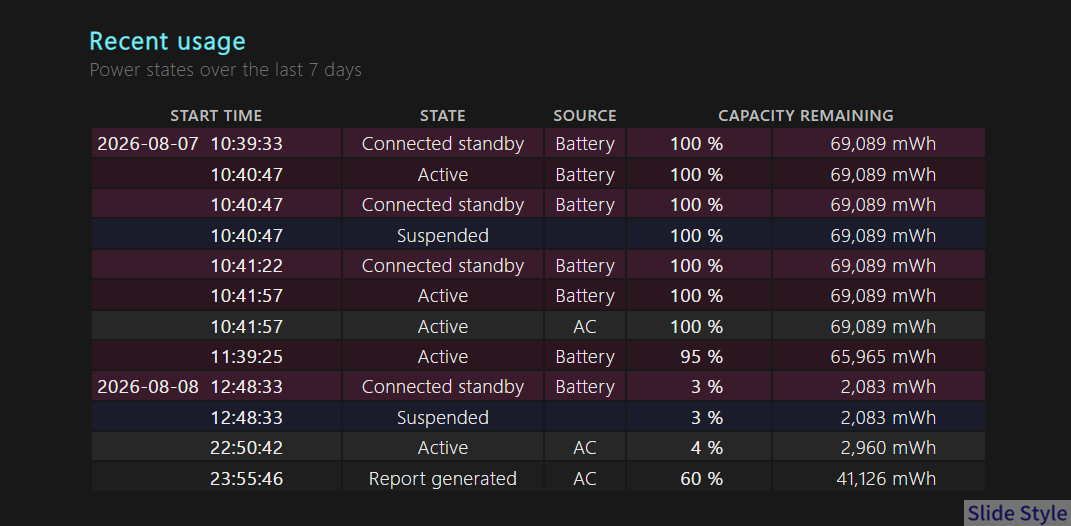
Task: Click the 2,960 mWh capacity value
Action: click(888, 447)
